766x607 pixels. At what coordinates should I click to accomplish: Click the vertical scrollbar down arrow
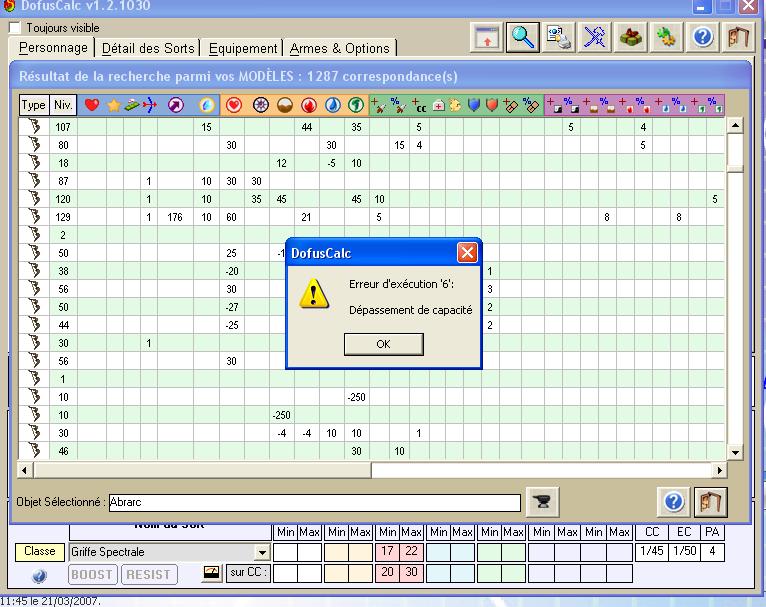(735, 452)
